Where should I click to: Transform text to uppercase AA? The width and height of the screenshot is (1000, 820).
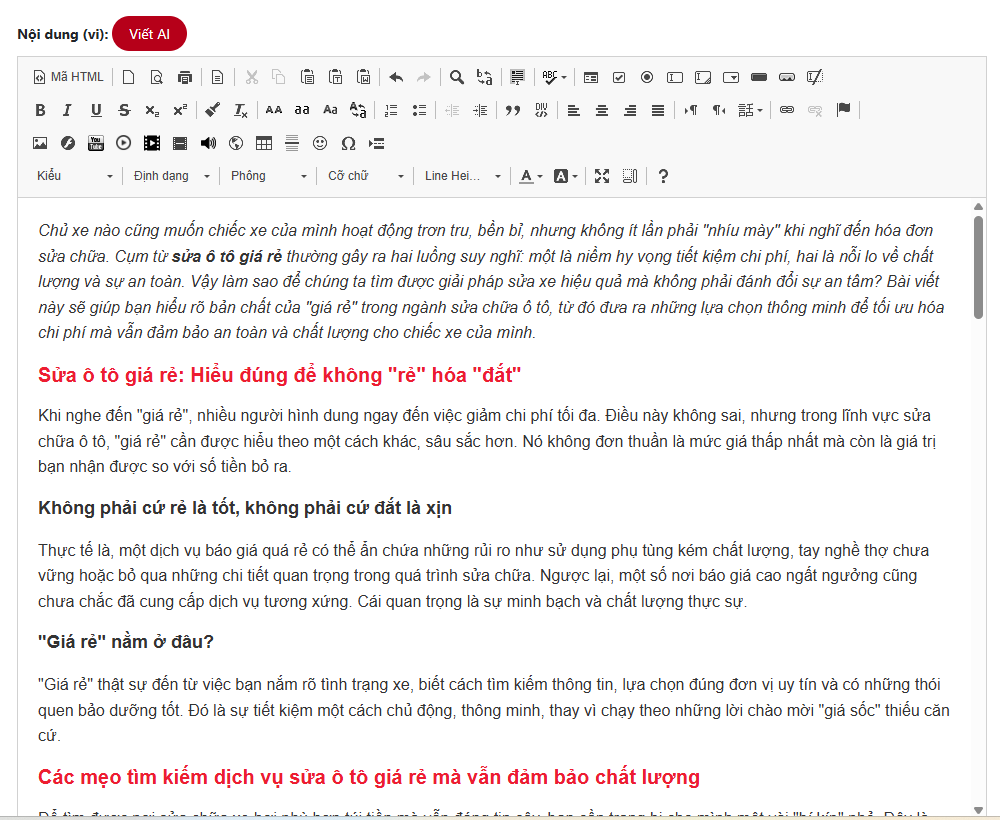click(274, 110)
